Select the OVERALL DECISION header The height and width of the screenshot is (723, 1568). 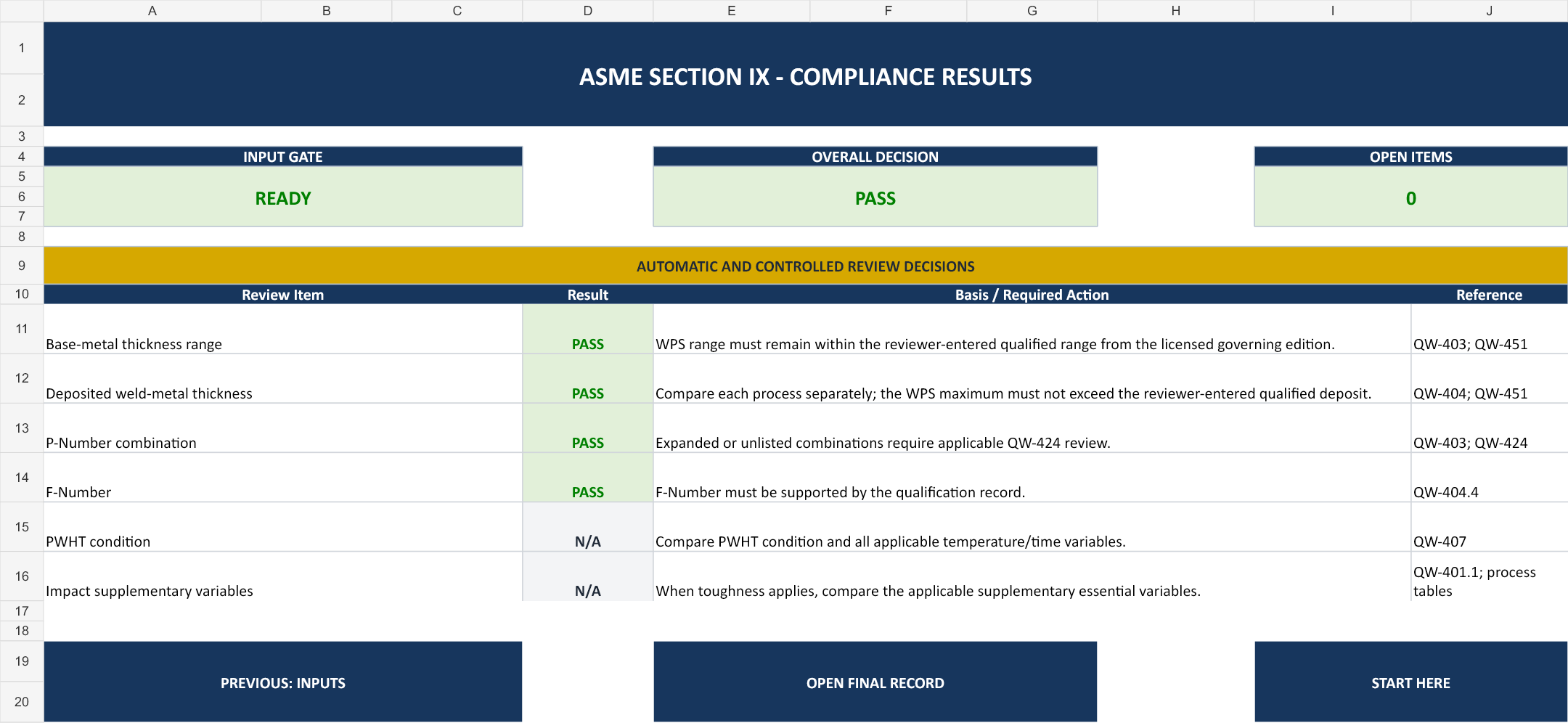tap(875, 157)
